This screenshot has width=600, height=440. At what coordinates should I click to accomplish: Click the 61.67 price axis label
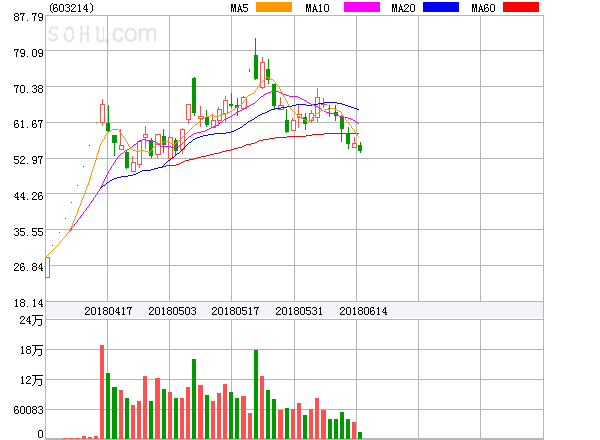[x=29, y=124]
